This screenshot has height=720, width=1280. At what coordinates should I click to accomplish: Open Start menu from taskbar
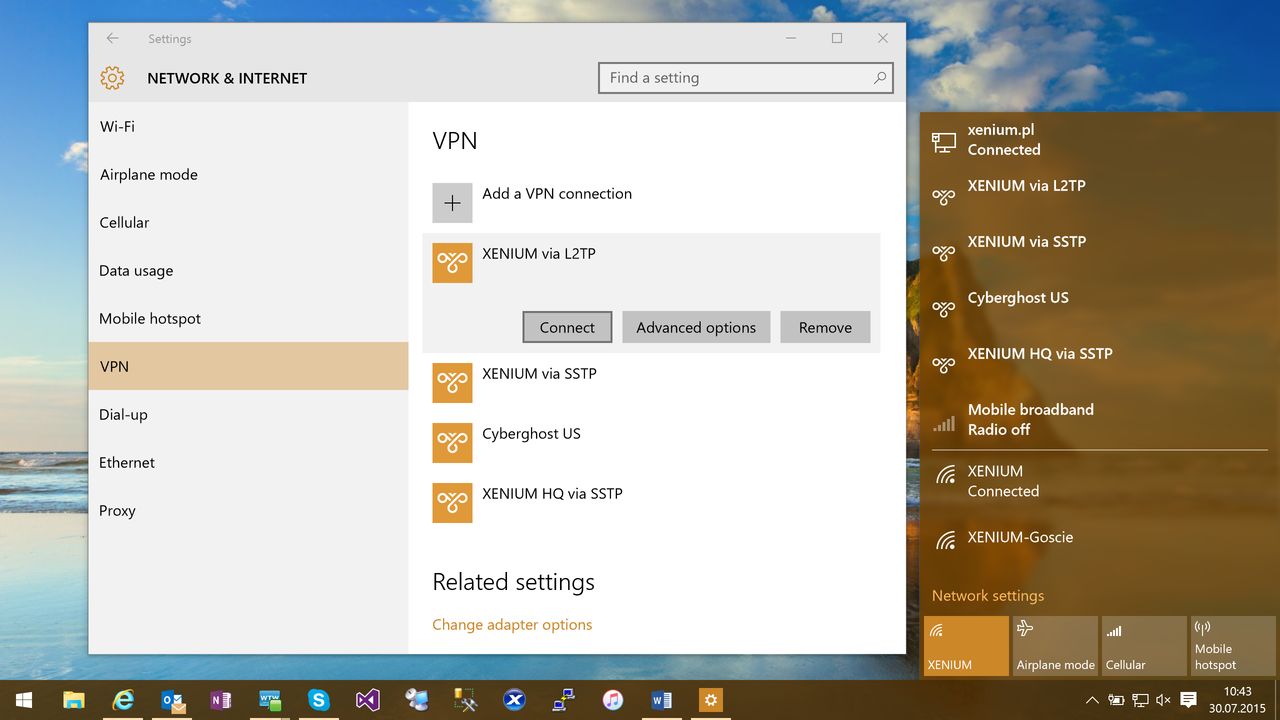22,700
